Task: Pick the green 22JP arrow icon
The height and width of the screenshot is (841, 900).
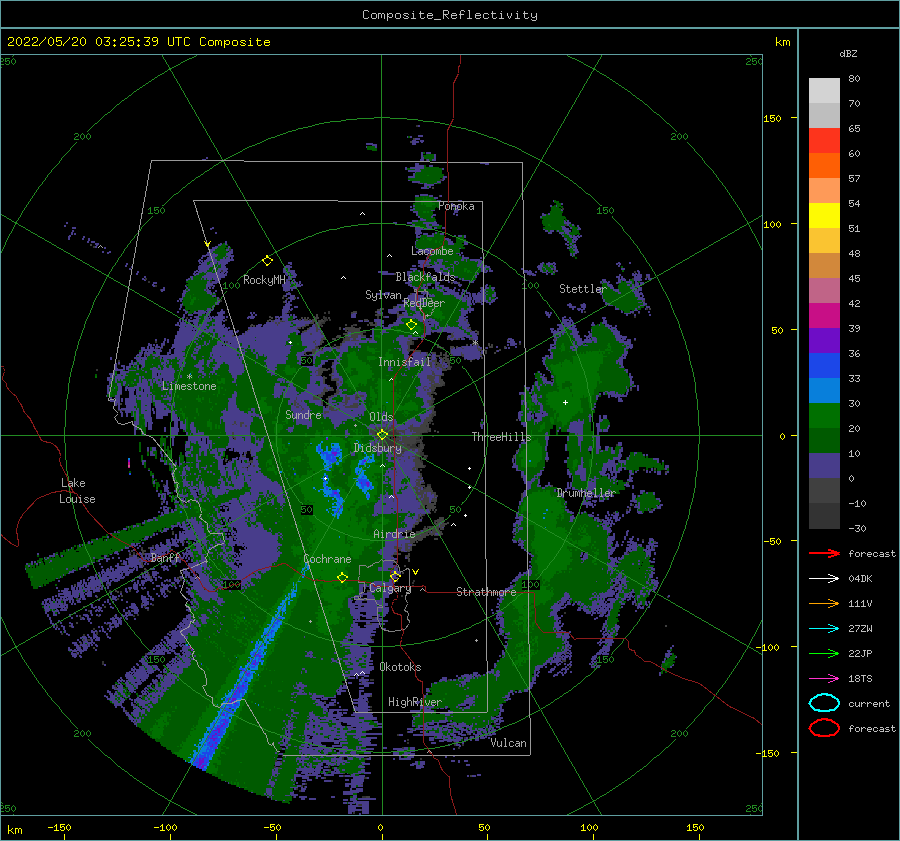Action: (x=824, y=653)
